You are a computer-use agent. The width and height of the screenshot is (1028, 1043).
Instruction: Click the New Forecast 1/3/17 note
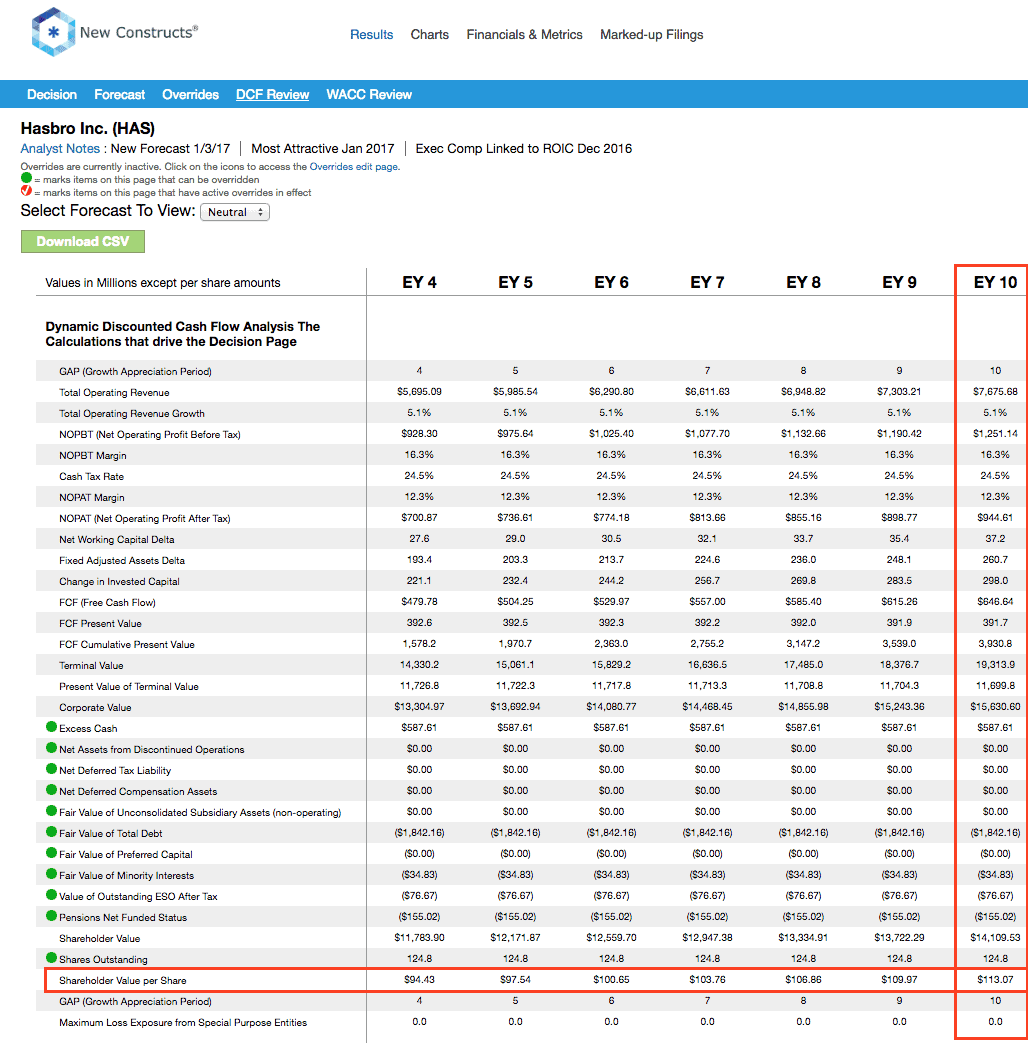(170, 148)
